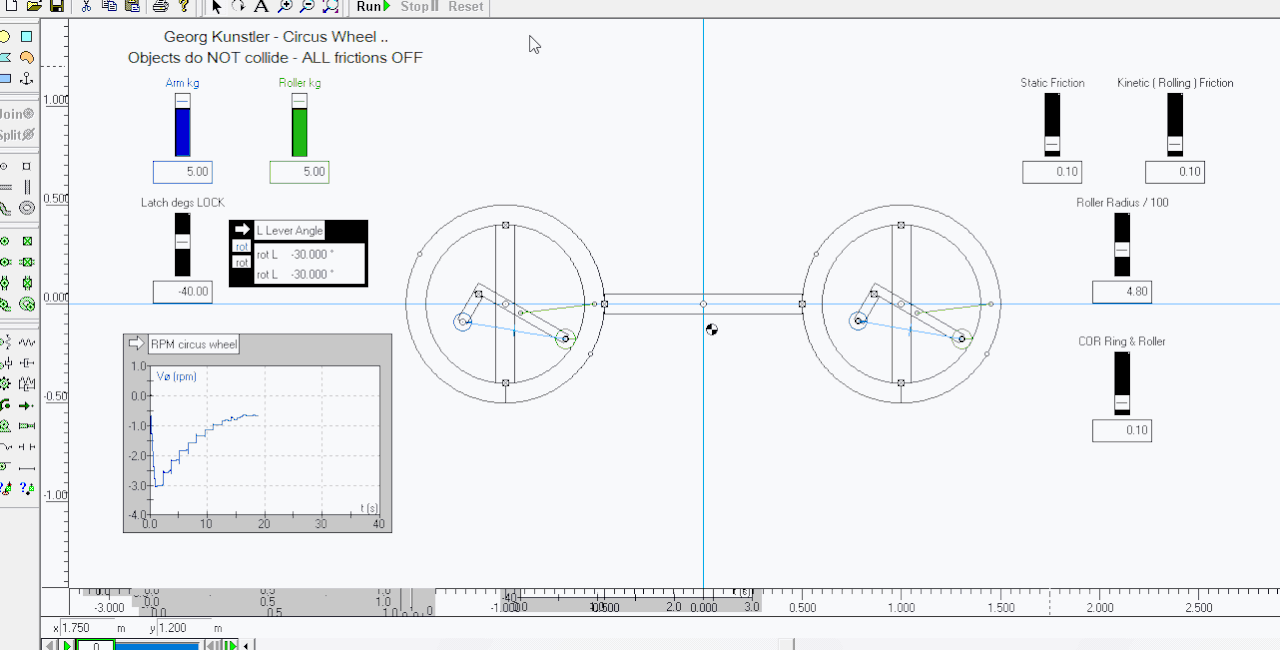Viewport: 1280px width, 650px height.
Task: Click the Stop button
Action: click(x=420, y=6)
